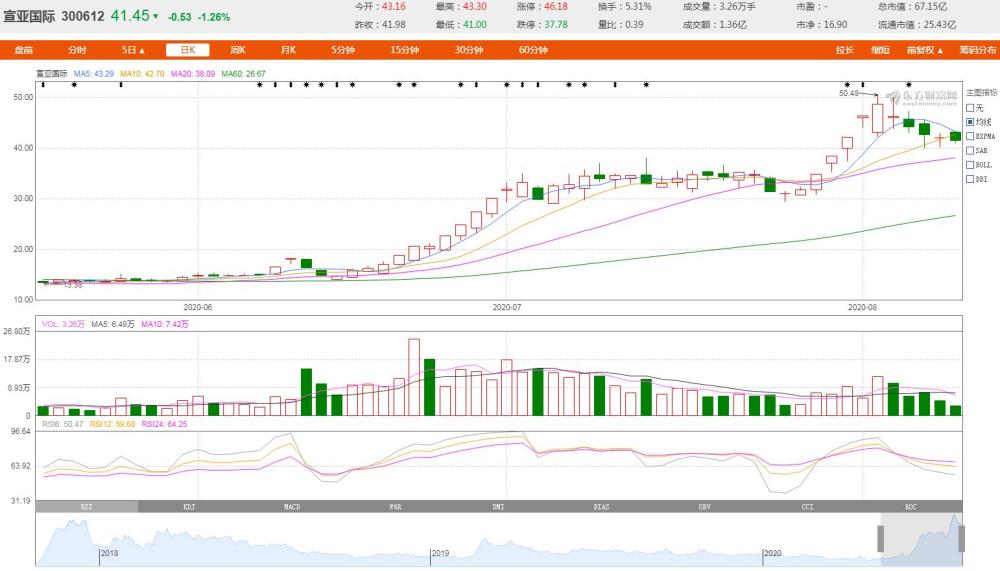Switch to the 周K weekly chart tab
1000x571 pixels.
pyautogui.click(x=238, y=50)
